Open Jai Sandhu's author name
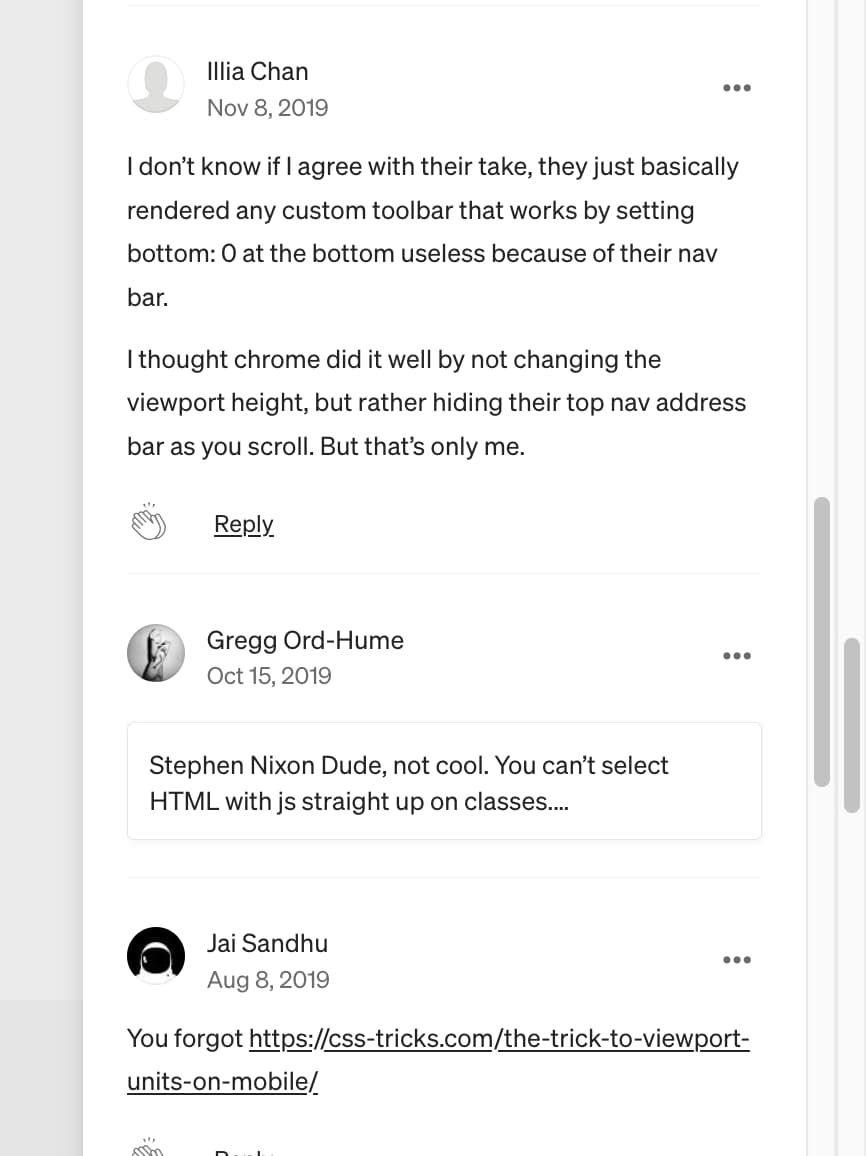 click(267, 943)
